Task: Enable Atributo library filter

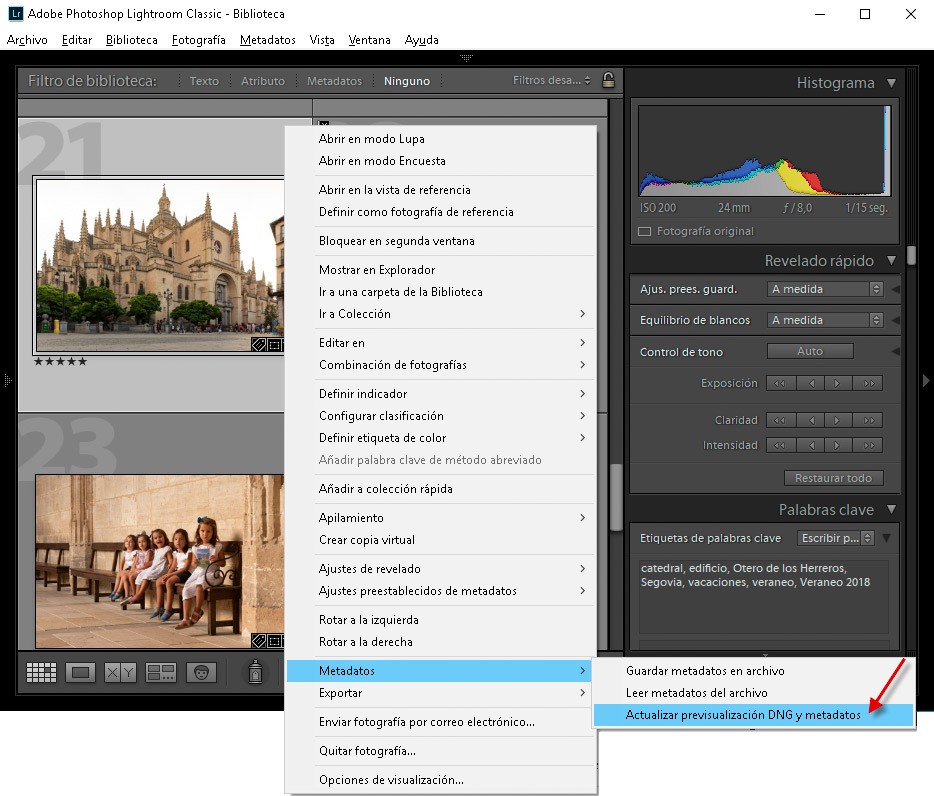Action: [263, 81]
